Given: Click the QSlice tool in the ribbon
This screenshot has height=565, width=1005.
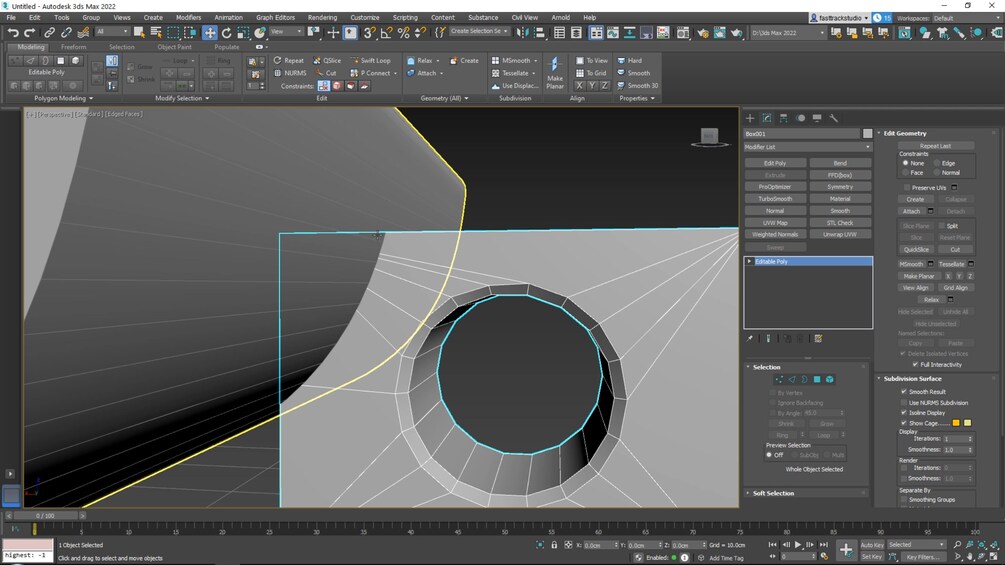Looking at the screenshot, I should (326, 60).
